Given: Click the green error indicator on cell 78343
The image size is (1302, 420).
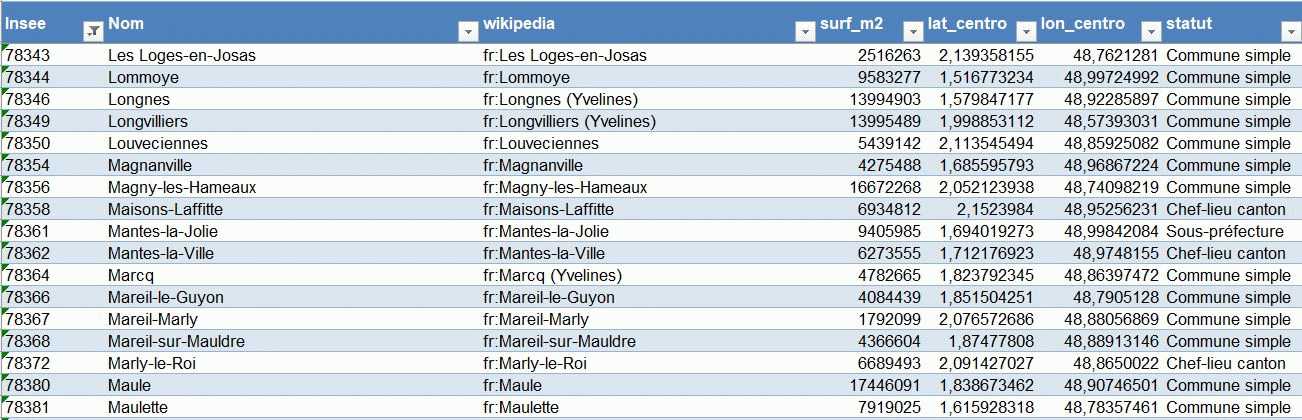Looking at the screenshot, I should click(5, 47).
